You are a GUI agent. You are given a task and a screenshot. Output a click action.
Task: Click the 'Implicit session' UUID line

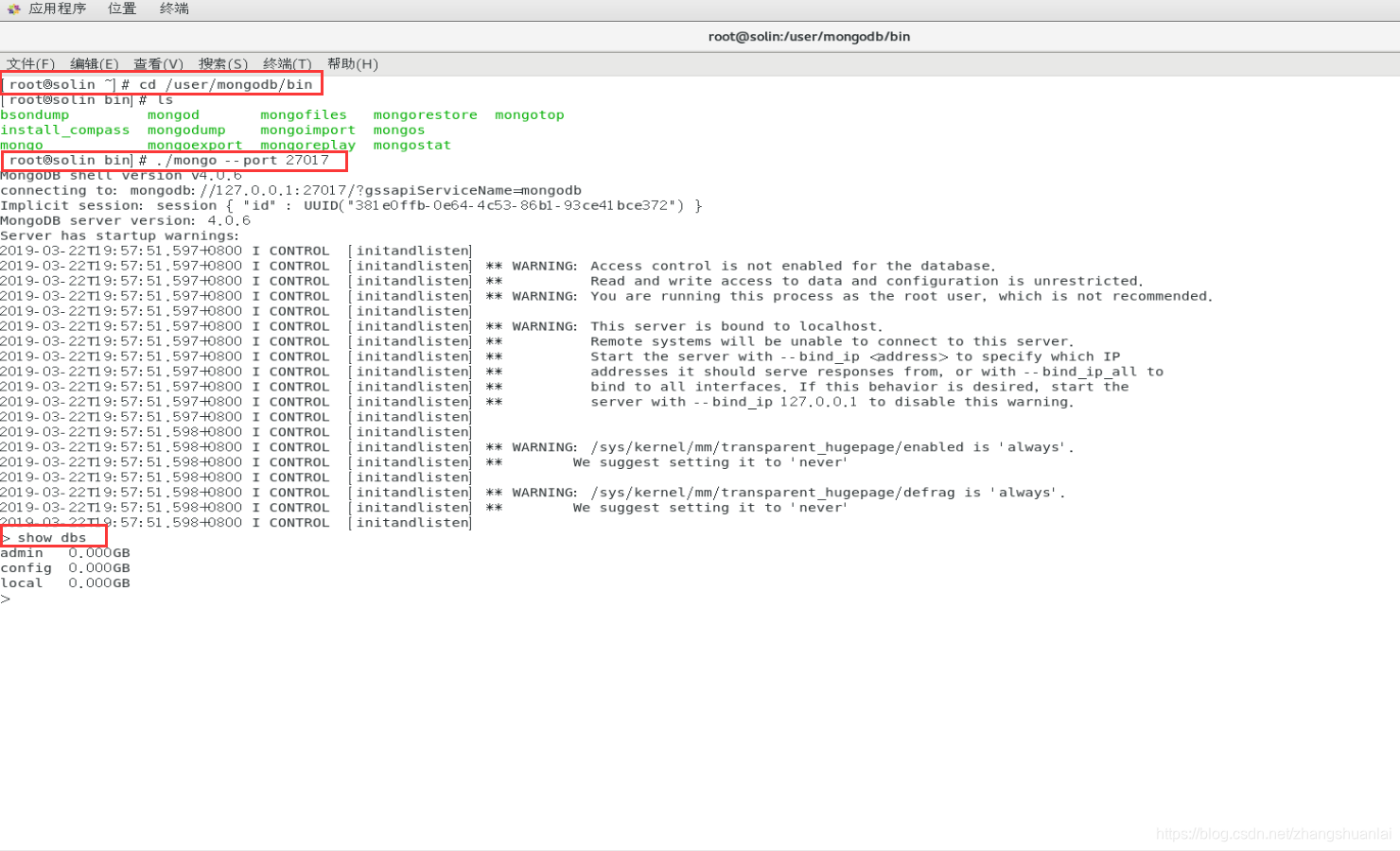pyautogui.click(x=351, y=205)
